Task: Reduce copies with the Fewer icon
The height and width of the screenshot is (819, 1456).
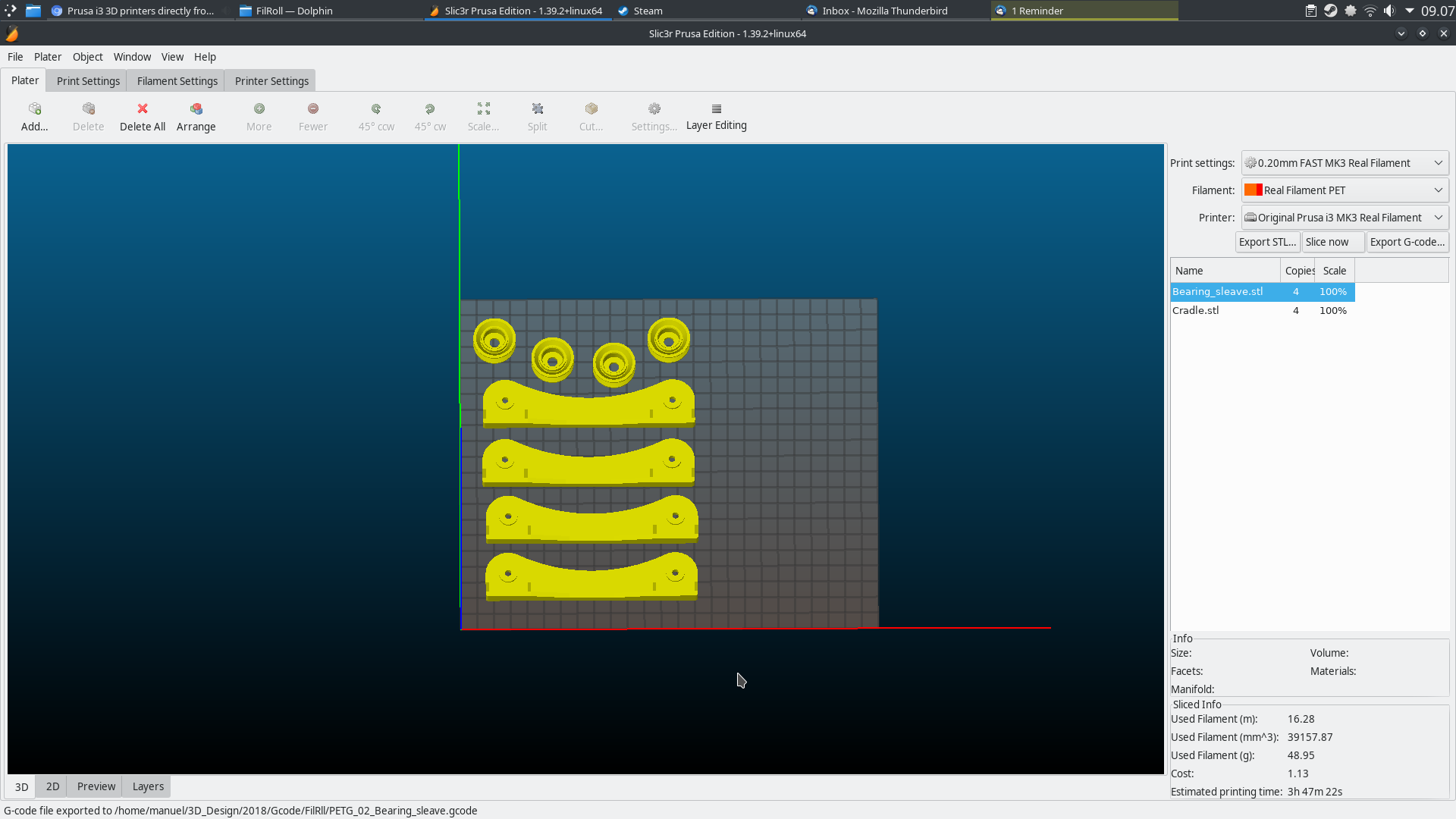Action: coord(313,109)
